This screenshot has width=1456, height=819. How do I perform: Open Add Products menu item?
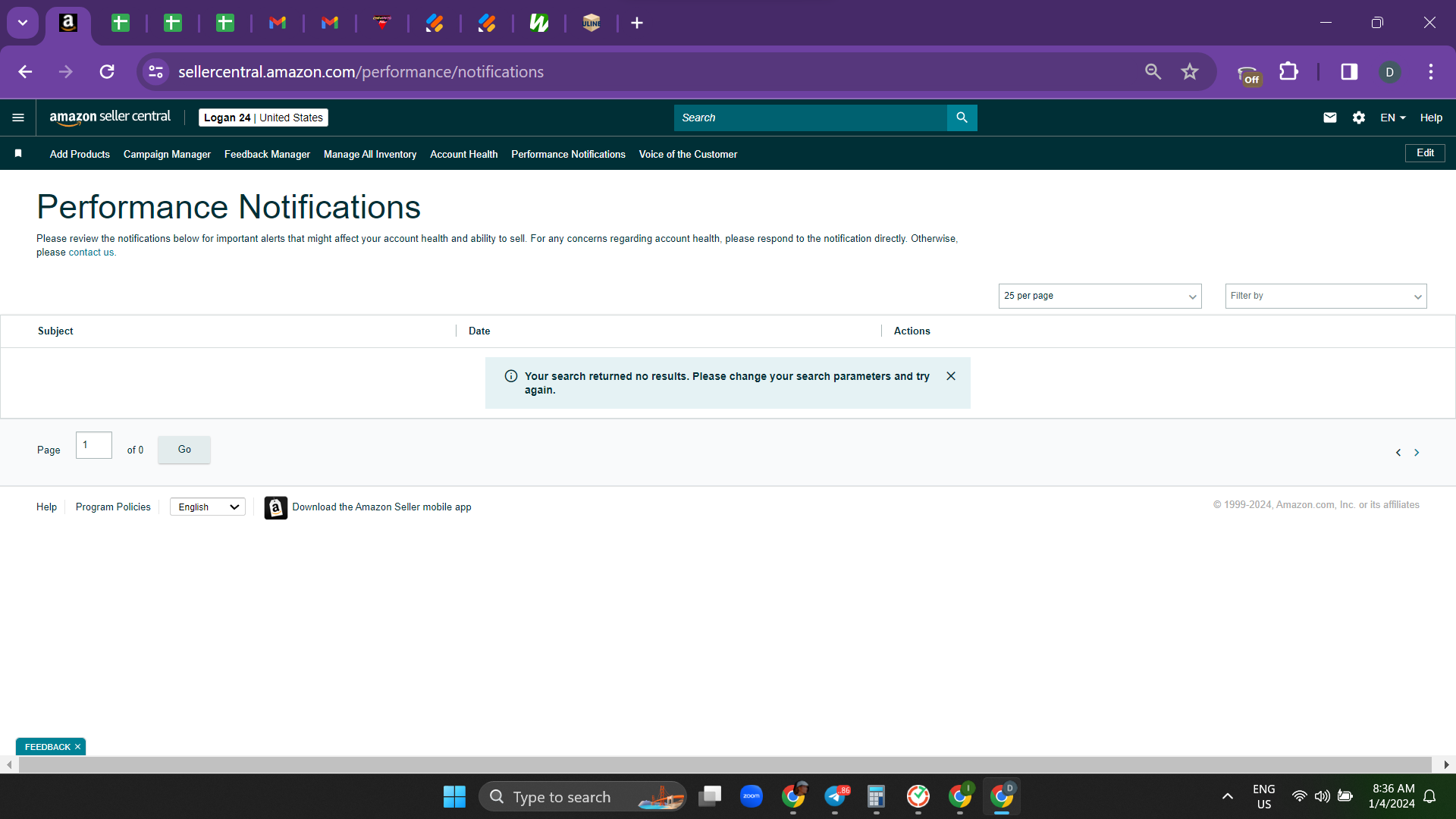coord(80,154)
